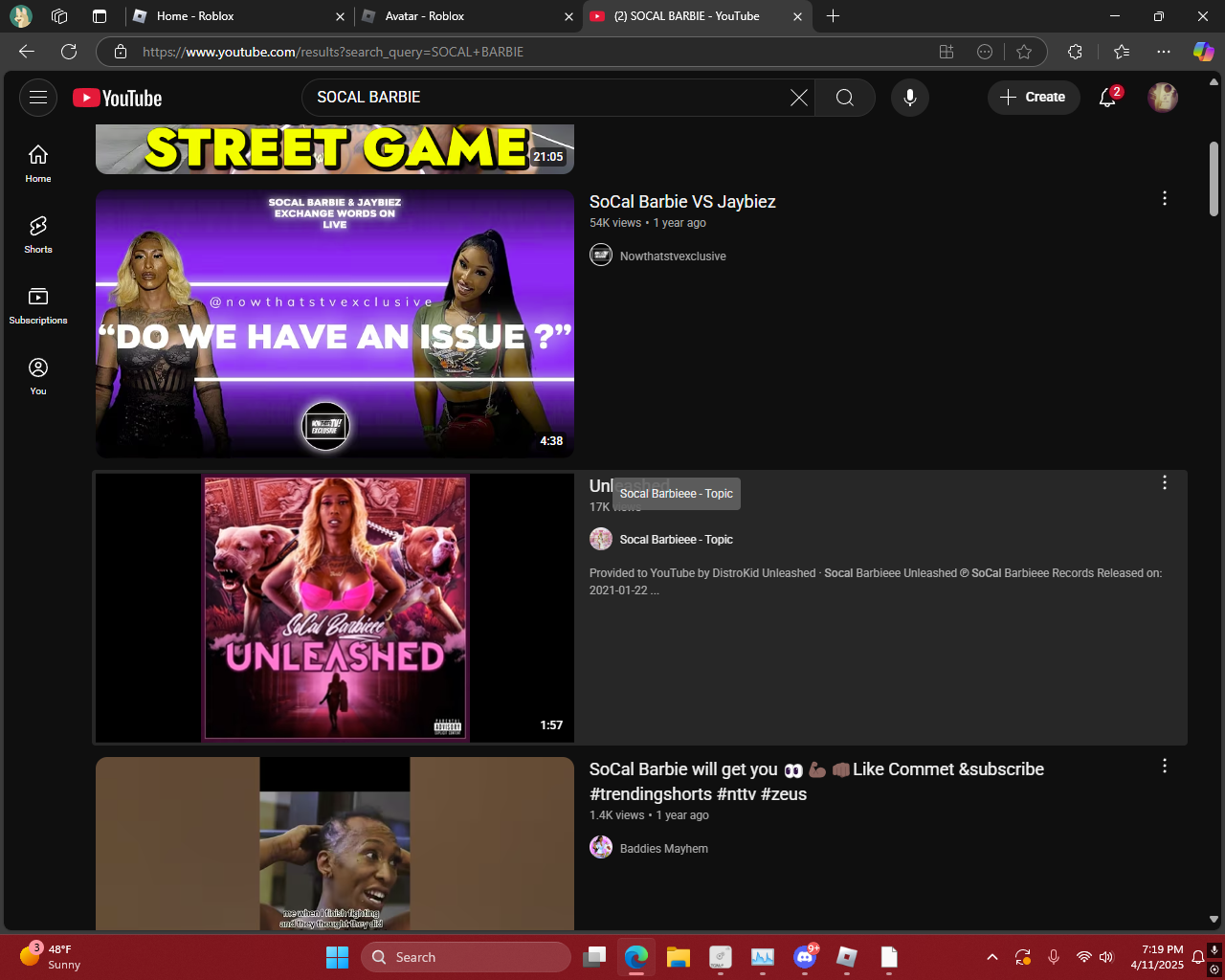Open the Edge workspaces icon
Screen dimensions: 1225x980
59,16
